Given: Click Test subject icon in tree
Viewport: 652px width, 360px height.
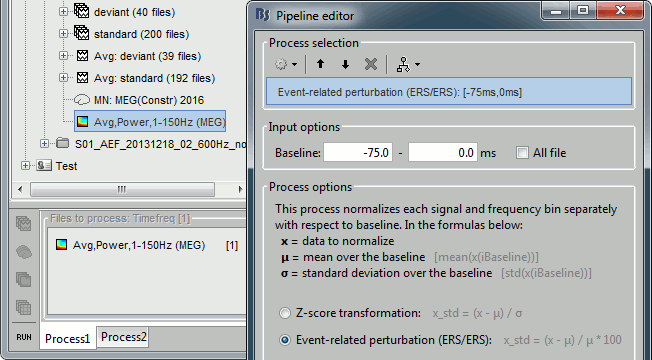Looking at the screenshot, I should click(x=44, y=166).
